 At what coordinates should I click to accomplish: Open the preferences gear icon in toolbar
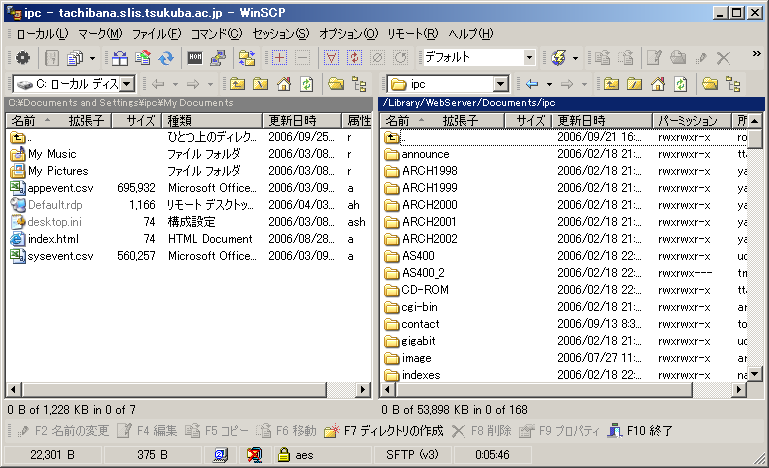[23, 58]
